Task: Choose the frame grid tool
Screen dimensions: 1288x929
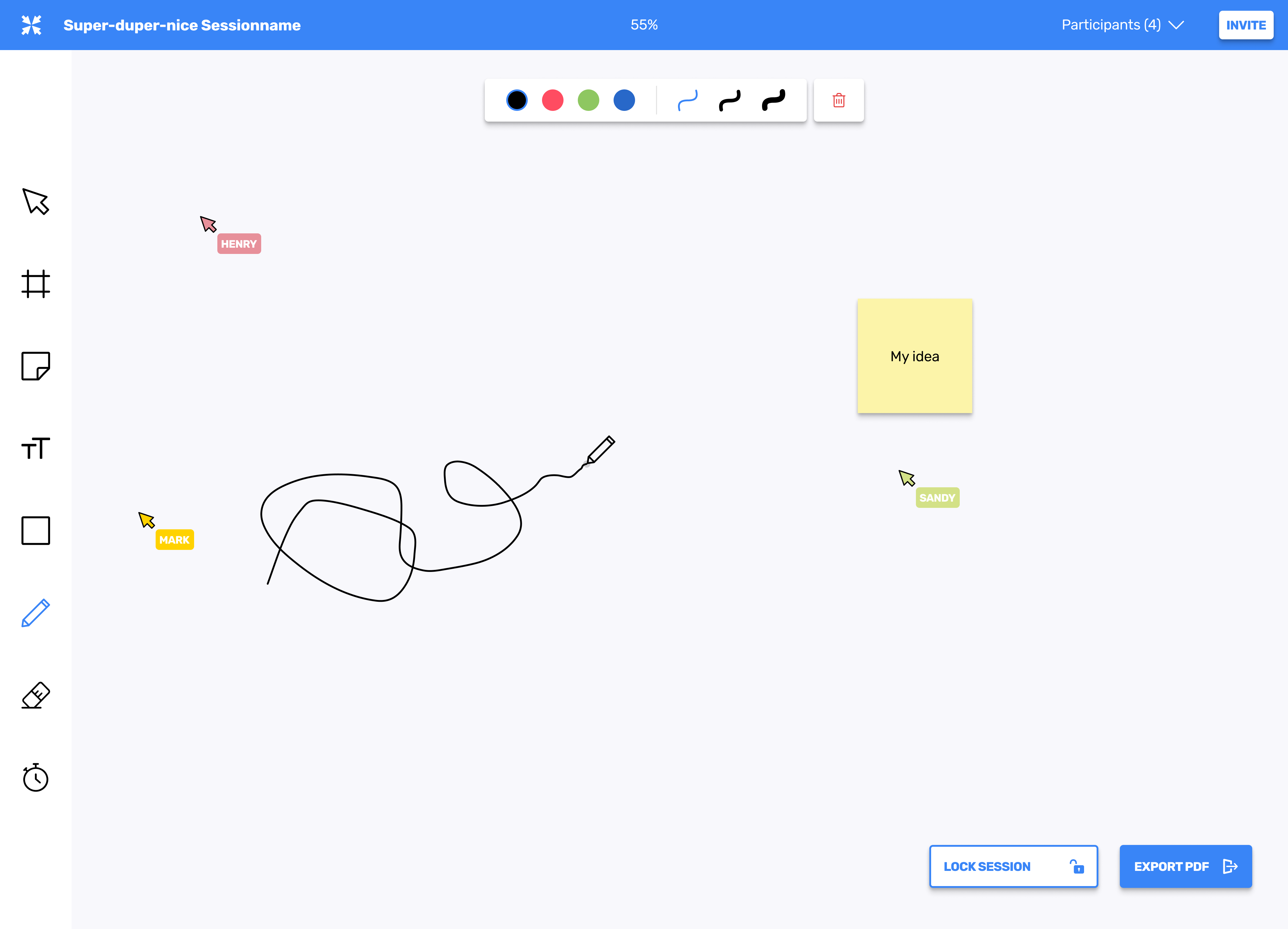Action: [36, 283]
